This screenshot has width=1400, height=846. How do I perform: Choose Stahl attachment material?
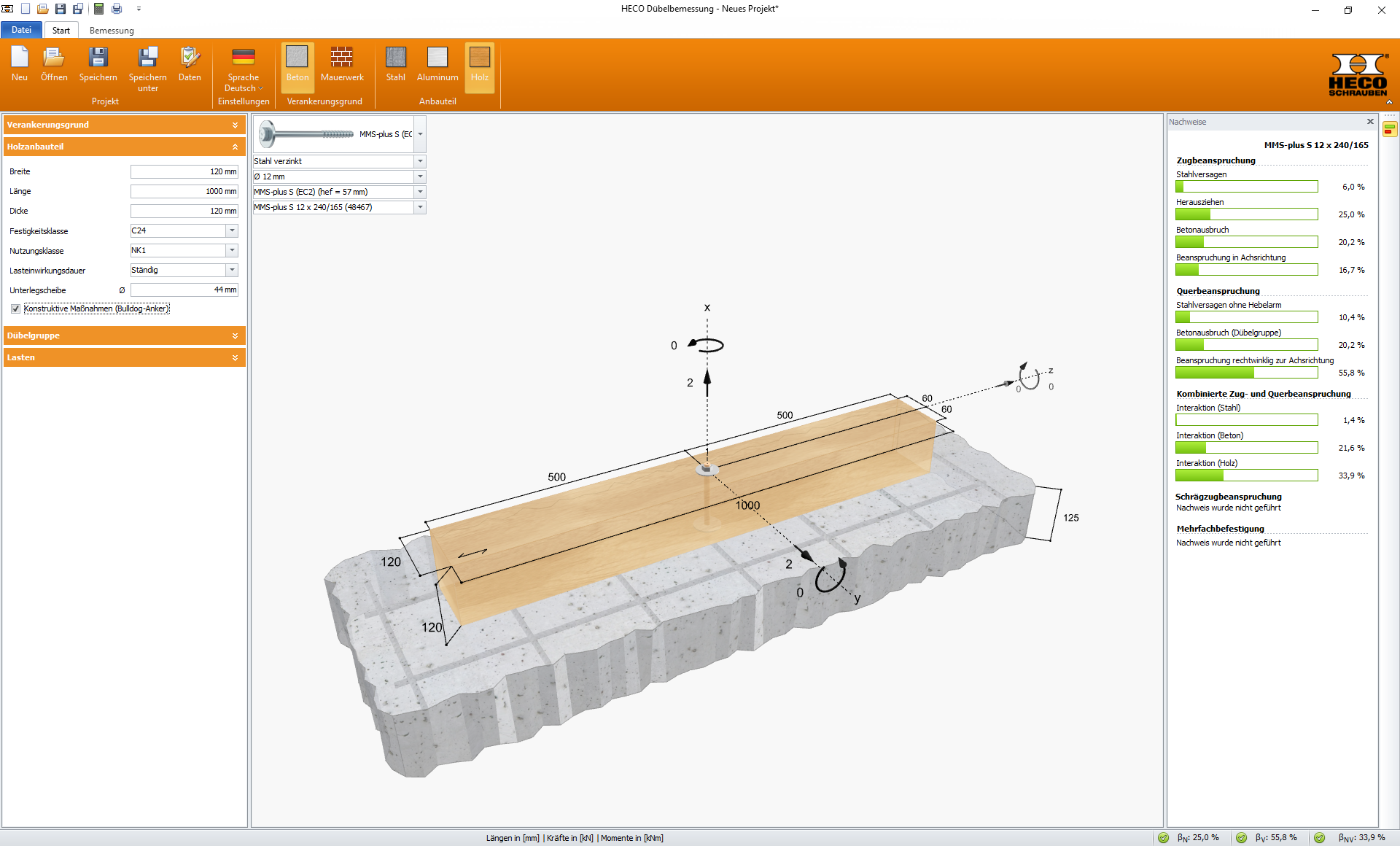pyautogui.click(x=396, y=64)
